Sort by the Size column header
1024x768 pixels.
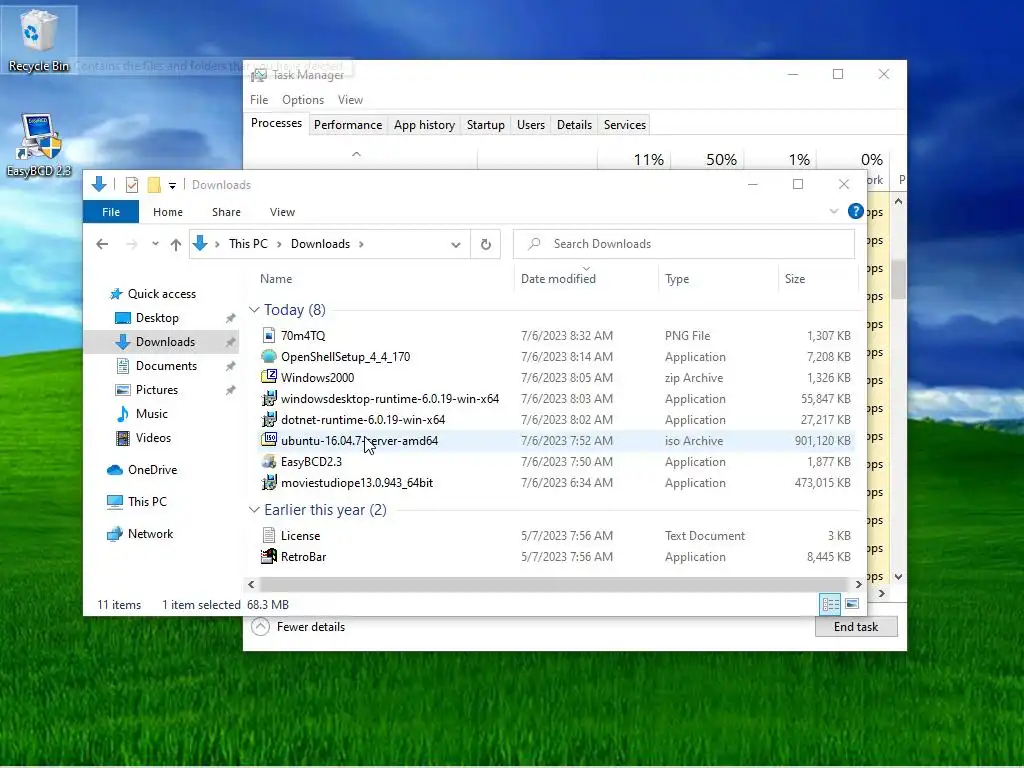pos(794,279)
